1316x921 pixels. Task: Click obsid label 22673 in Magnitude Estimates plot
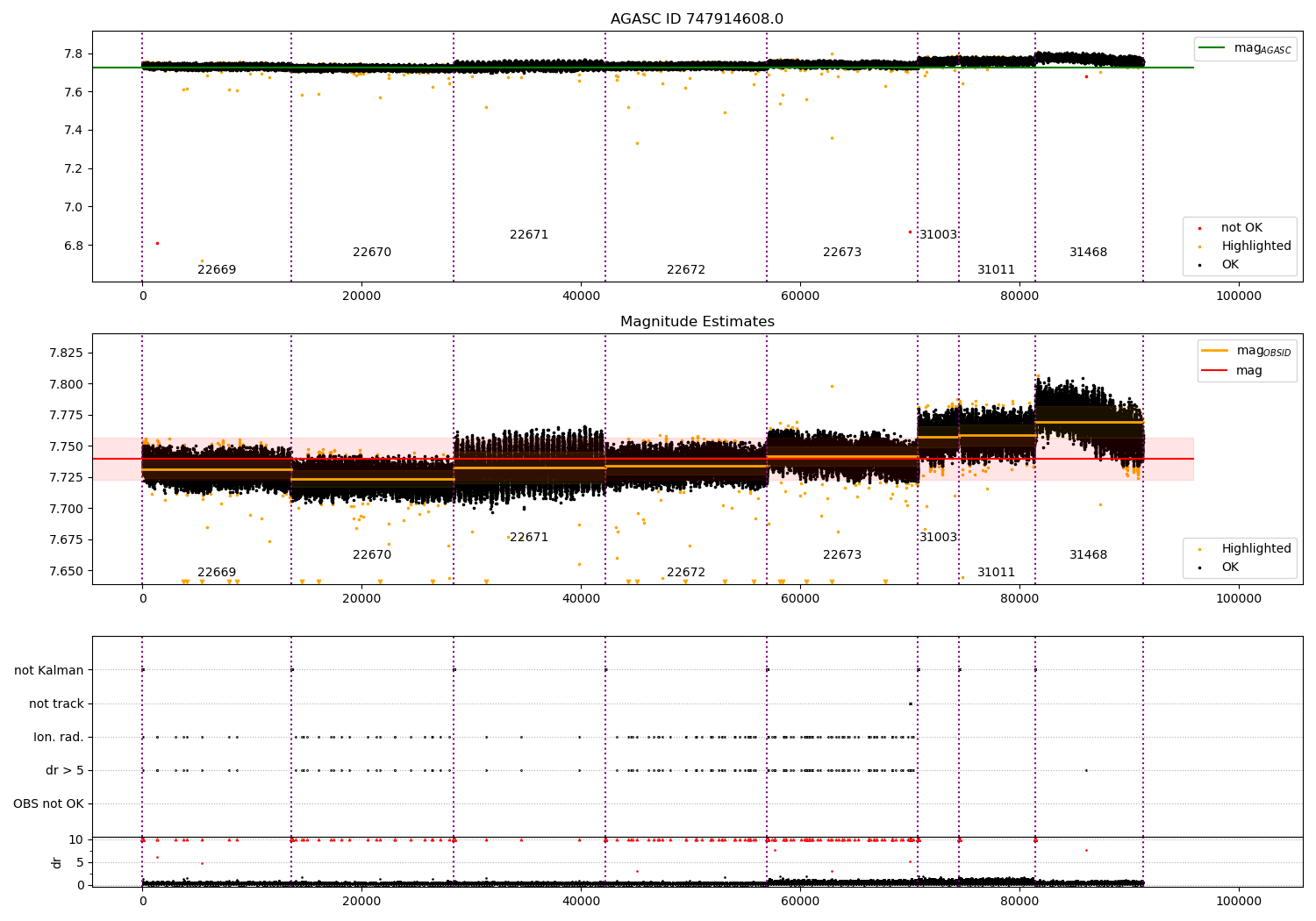point(842,555)
